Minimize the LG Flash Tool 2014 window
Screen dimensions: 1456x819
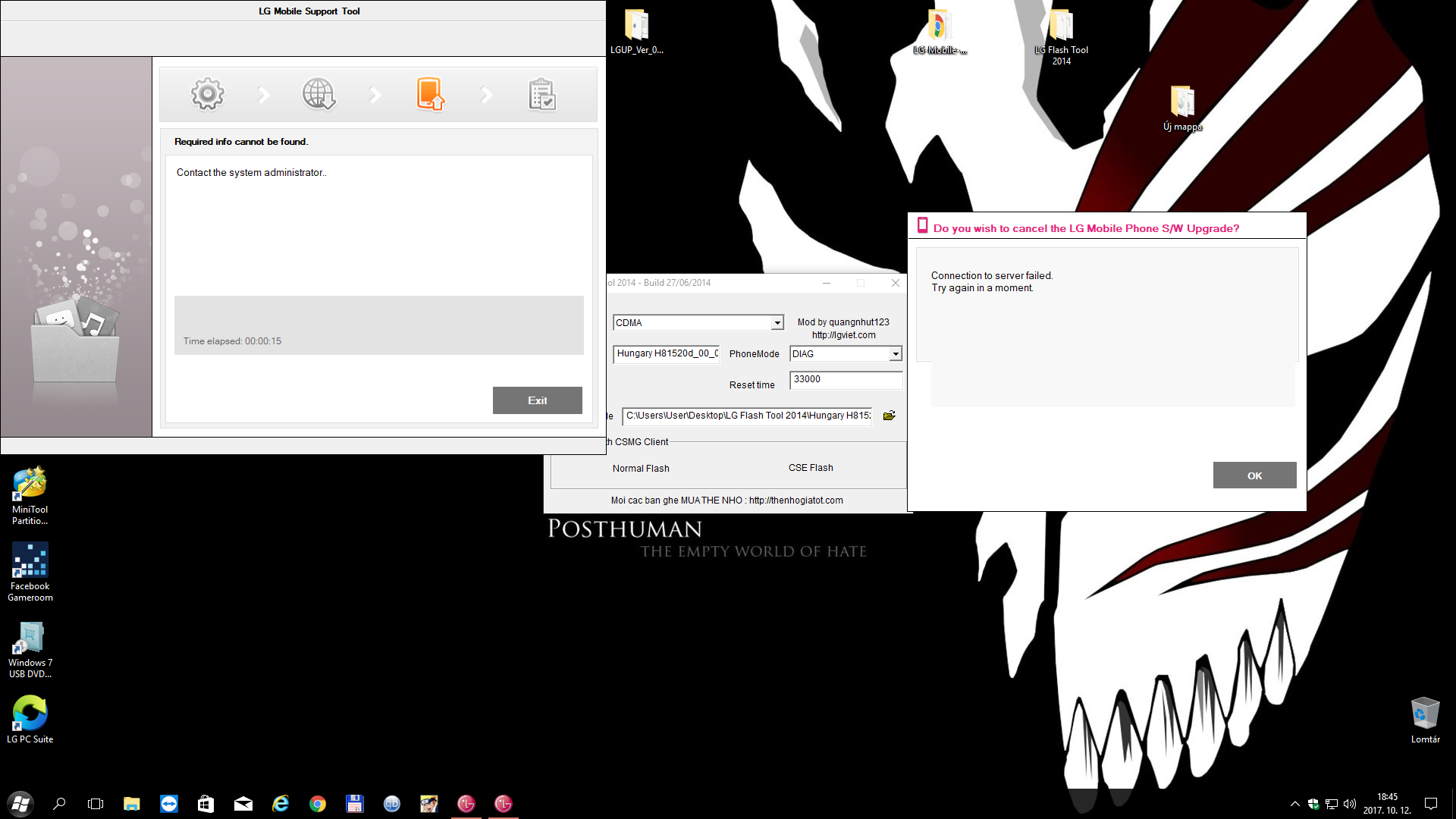click(827, 283)
